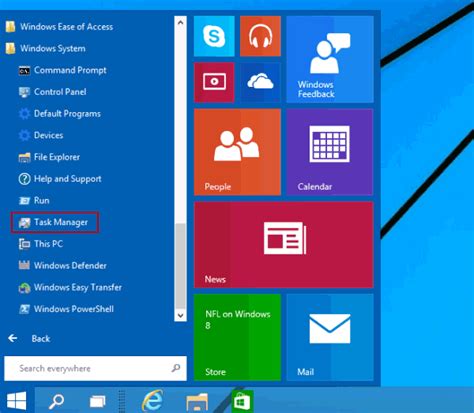Open the Music headphones tile
The image size is (474, 413).
(x=260, y=36)
